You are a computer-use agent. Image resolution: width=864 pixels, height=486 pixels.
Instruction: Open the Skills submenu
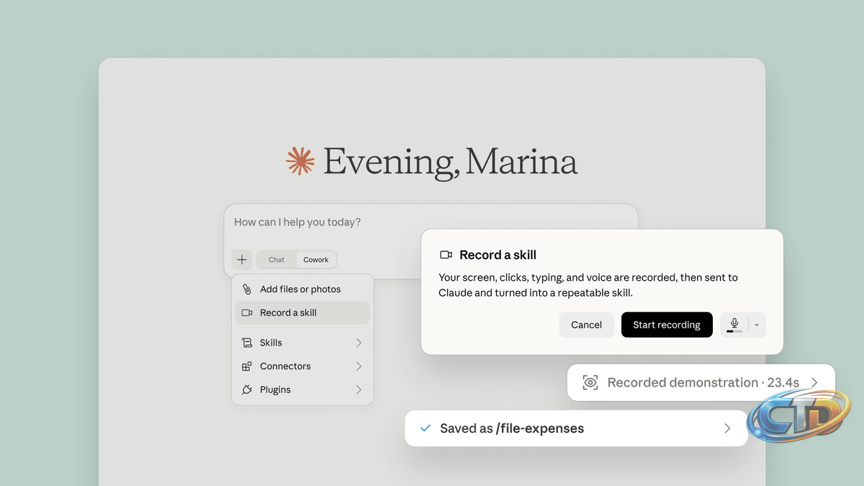click(303, 343)
